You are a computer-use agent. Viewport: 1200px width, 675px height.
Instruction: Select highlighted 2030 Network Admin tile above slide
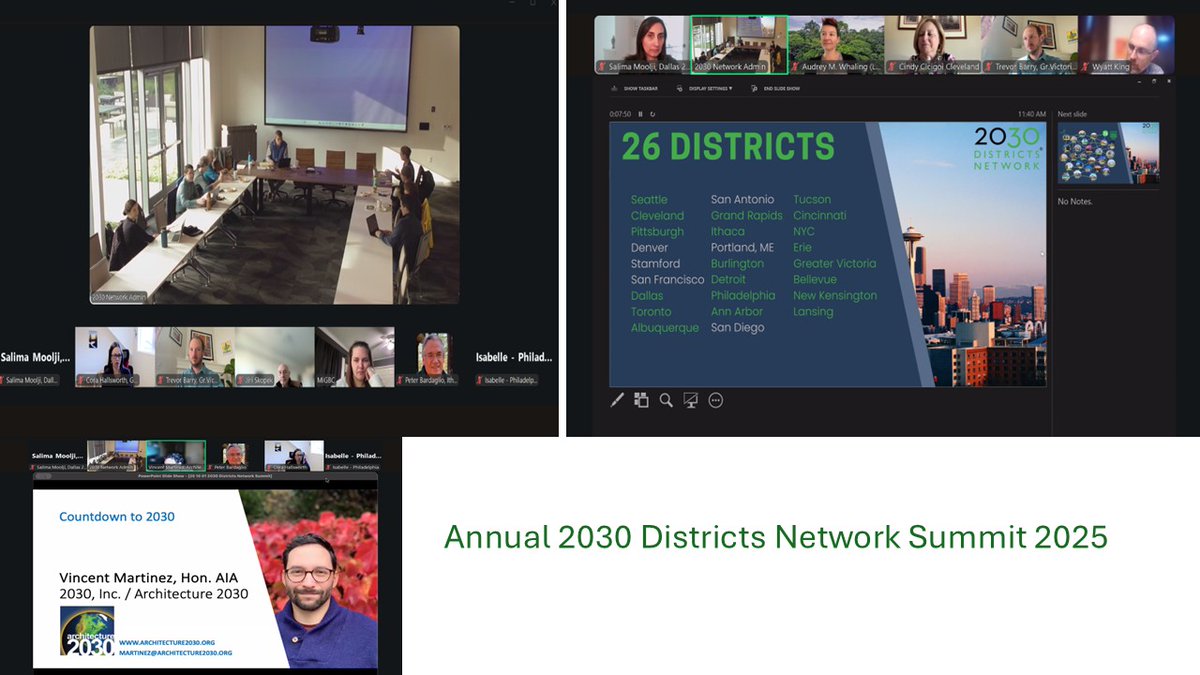739,45
